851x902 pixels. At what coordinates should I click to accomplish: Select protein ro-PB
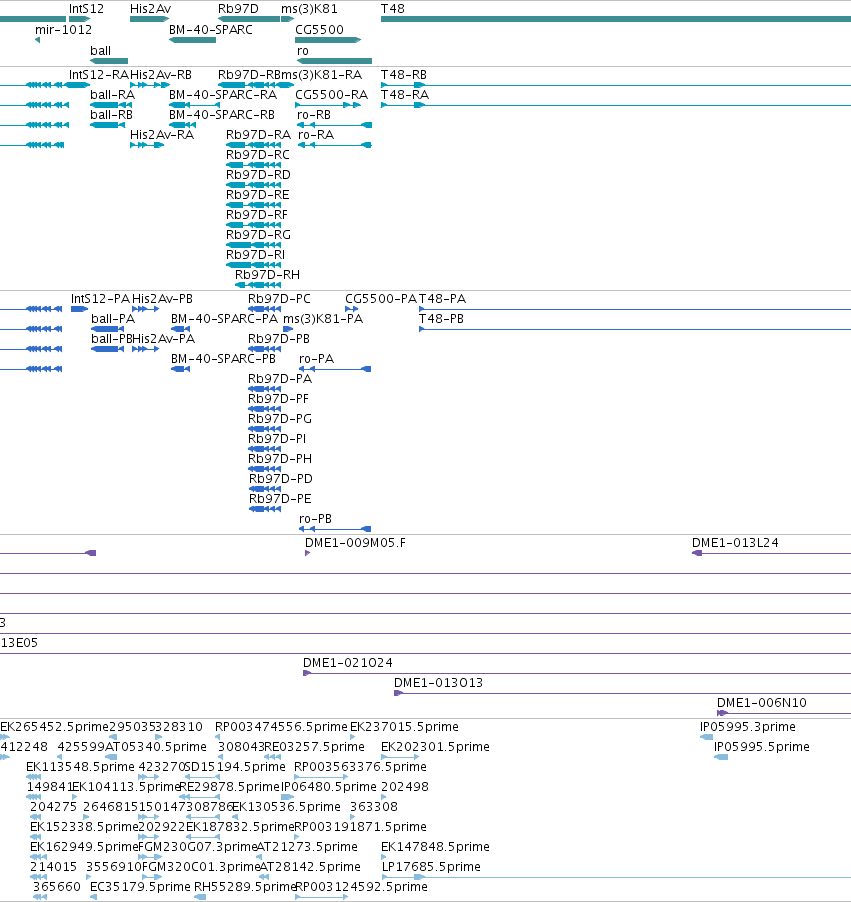coord(315,519)
